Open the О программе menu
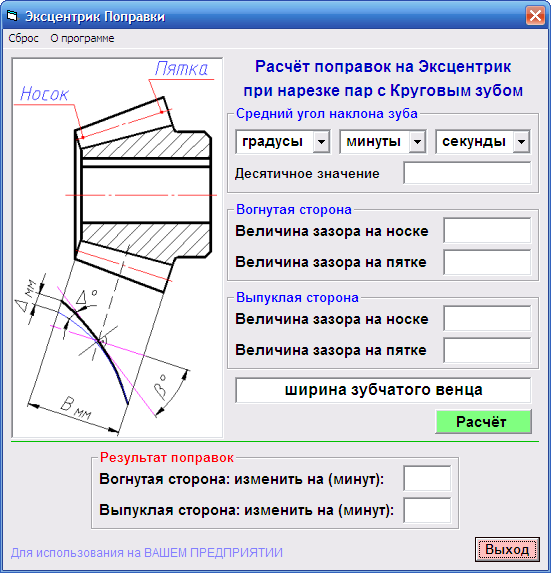Viewport: 551px width, 573px height. 82,38
